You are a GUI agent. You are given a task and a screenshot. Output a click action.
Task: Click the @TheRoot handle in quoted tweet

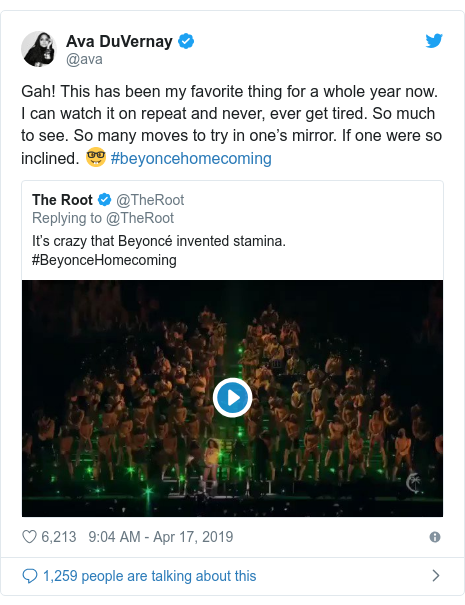(150, 200)
